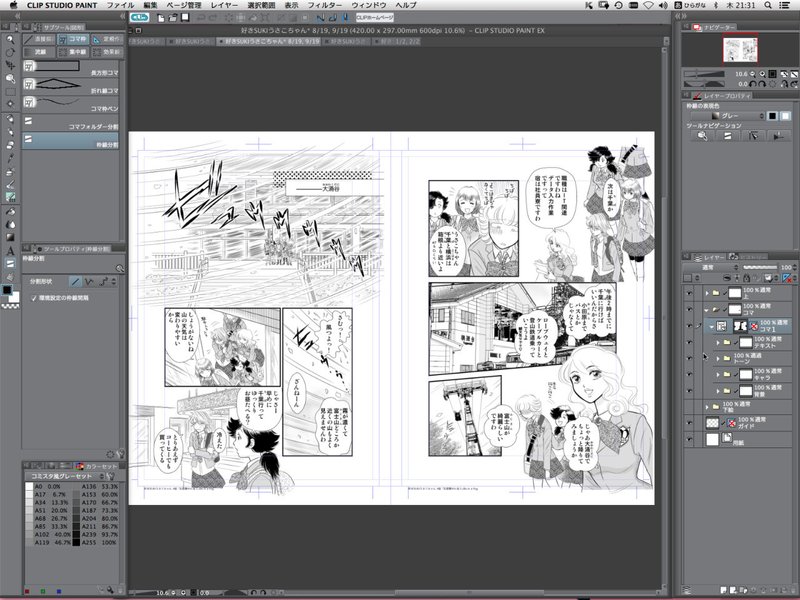Image resolution: width=800 pixels, height=600 pixels.
Task: Switch to the コマ枠 sub tool group tab
Action: pos(72,39)
